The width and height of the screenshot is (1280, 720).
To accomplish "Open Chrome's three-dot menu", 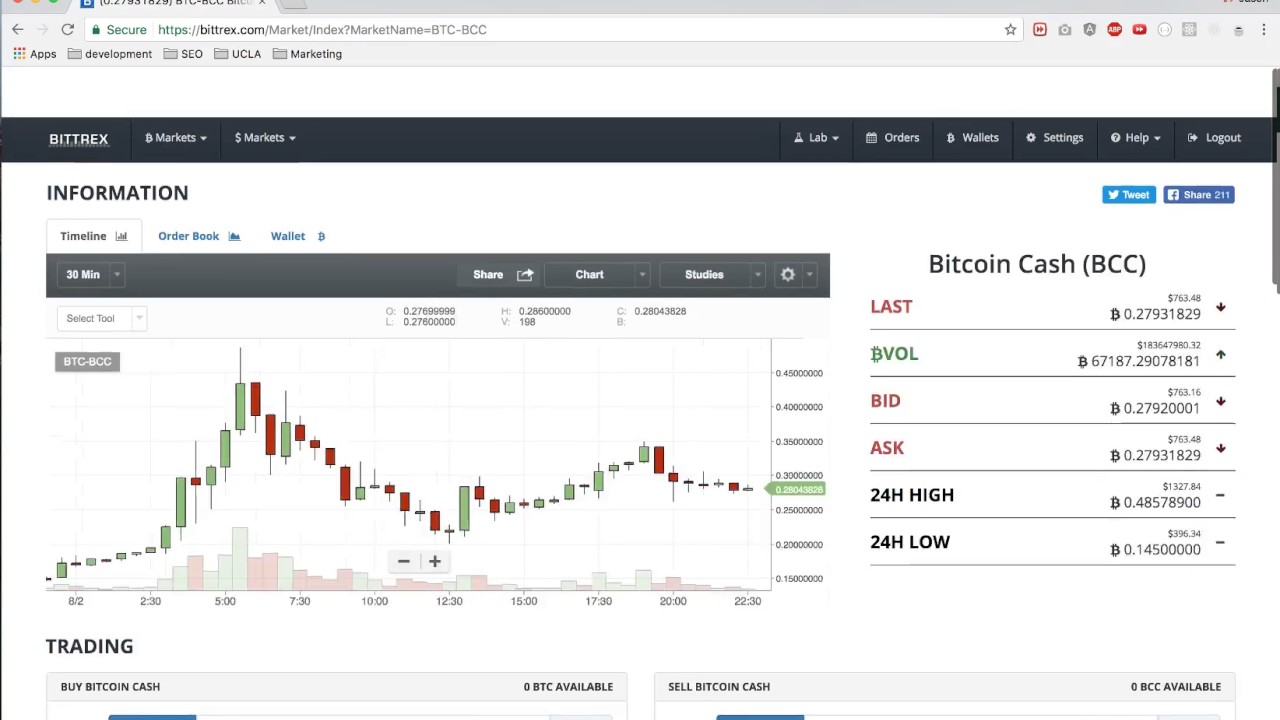I will (1263, 30).
